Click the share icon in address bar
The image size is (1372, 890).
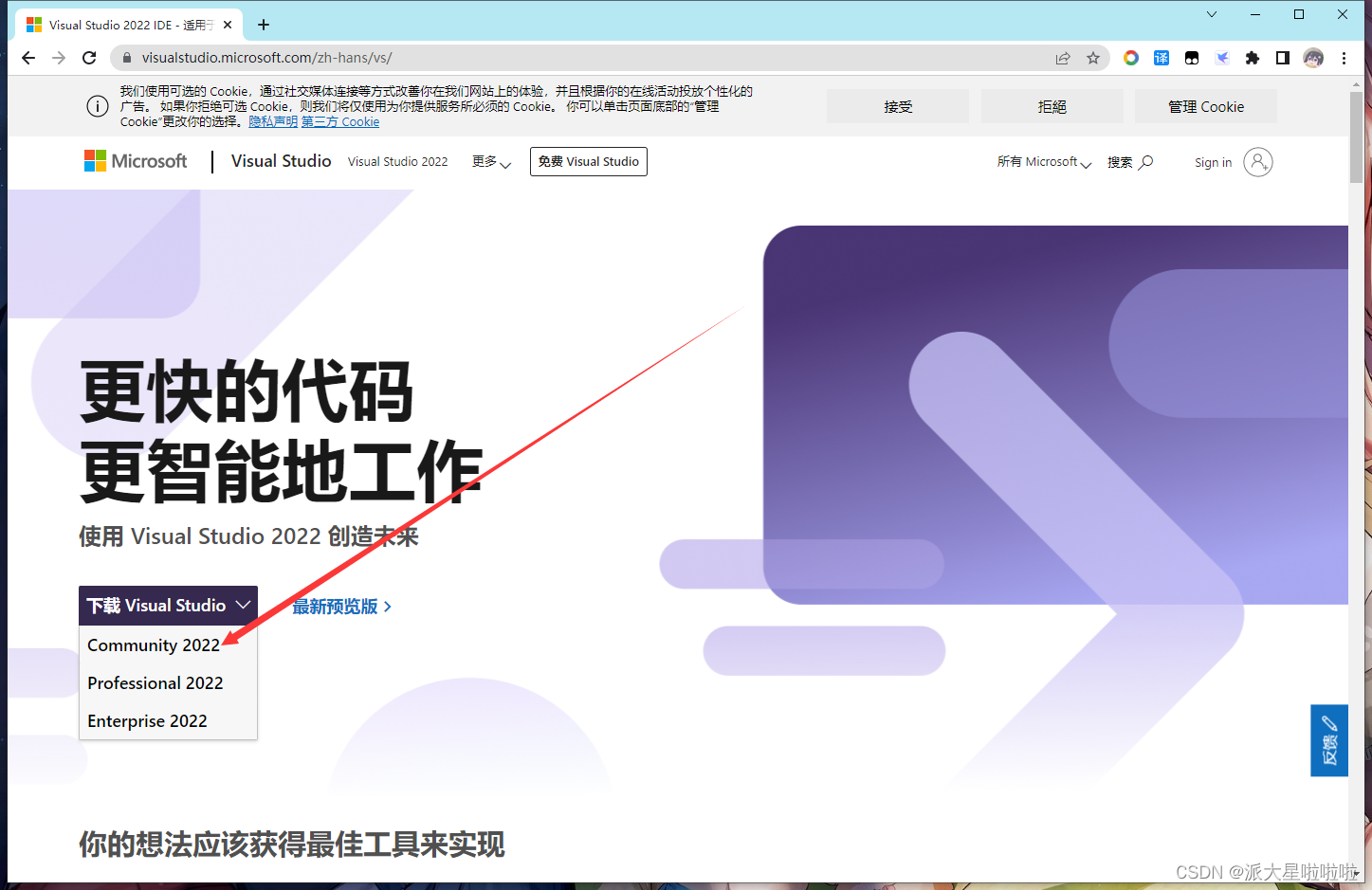coord(1062,58)
